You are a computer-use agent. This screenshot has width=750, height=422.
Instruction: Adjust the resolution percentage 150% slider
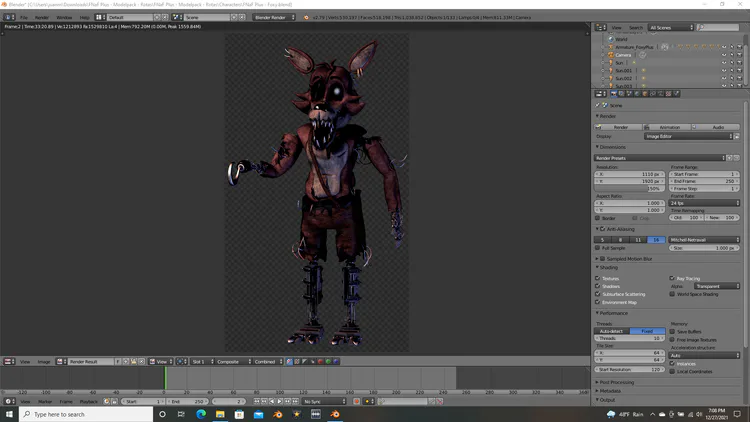[x=629, y=189]
